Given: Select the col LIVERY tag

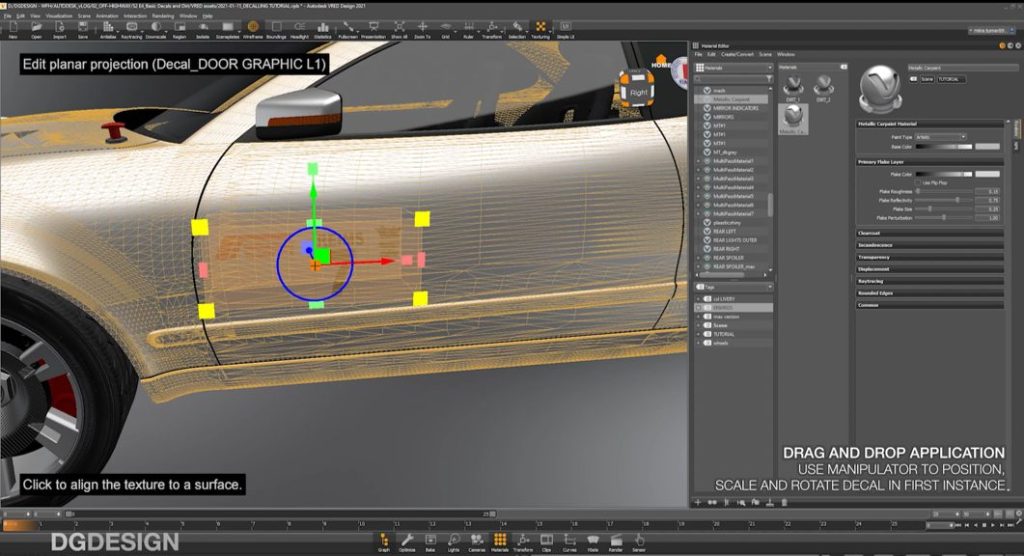Looking at the screenshot, I should click(x=724, y=299).
